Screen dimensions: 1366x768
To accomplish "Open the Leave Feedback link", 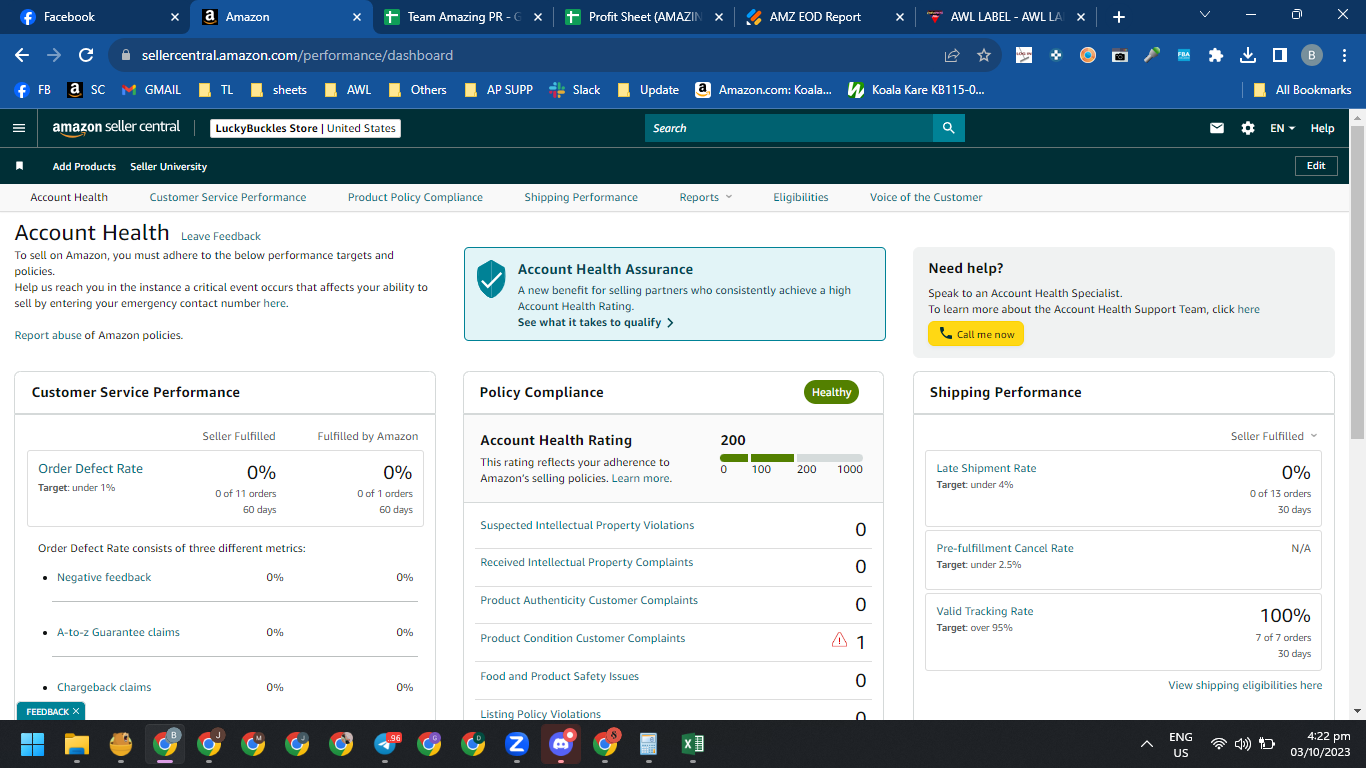I will tap(221, 237).
